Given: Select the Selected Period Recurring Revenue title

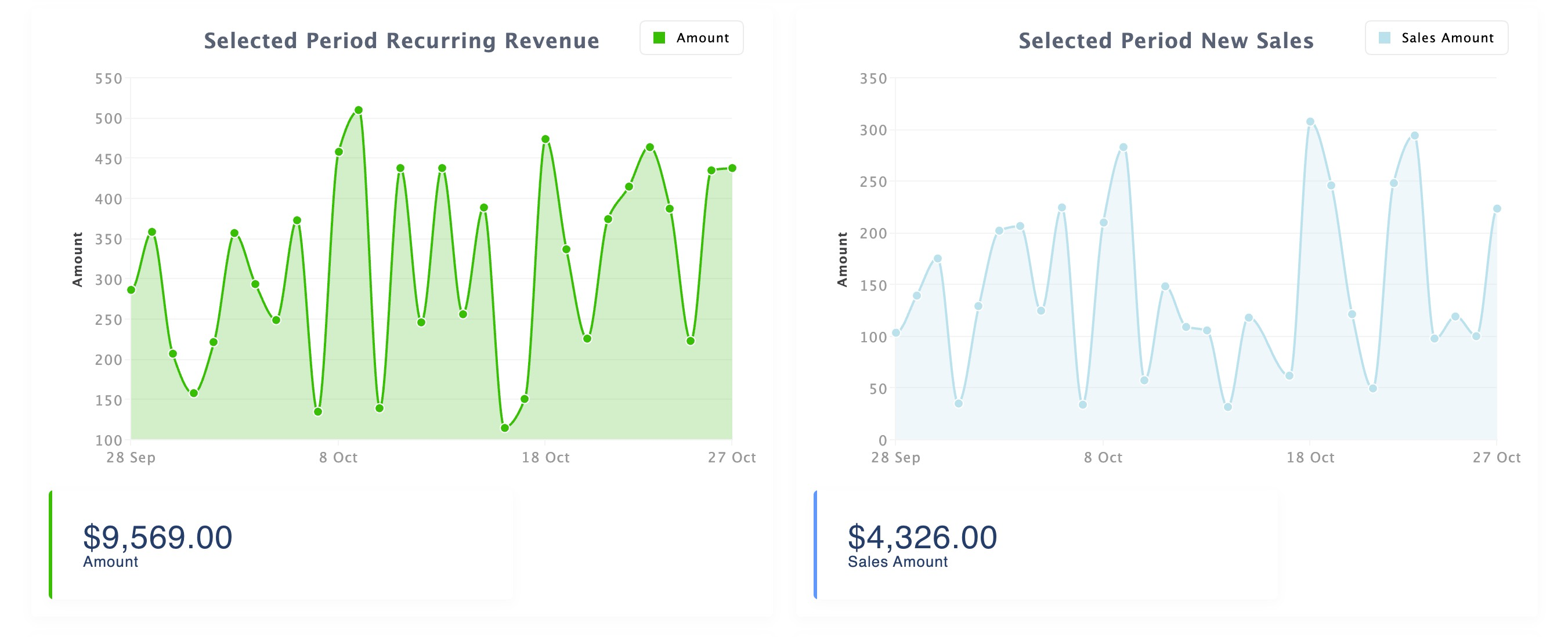Looking at the screenshot, I should (x=401, y=41).
